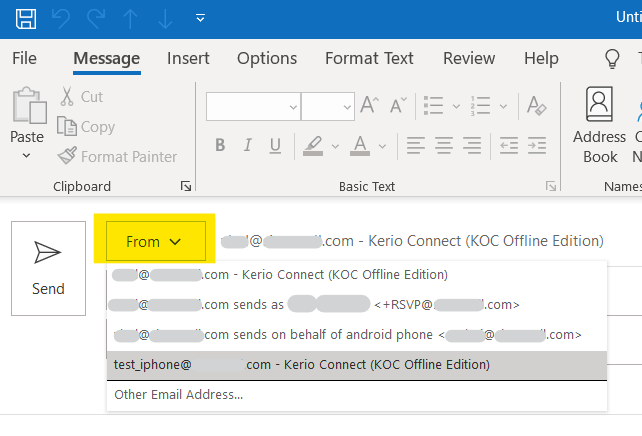The width and height of the screenshot is (642, 436).
Task: Toggle Italic formatting
Action: pos(247,145)
